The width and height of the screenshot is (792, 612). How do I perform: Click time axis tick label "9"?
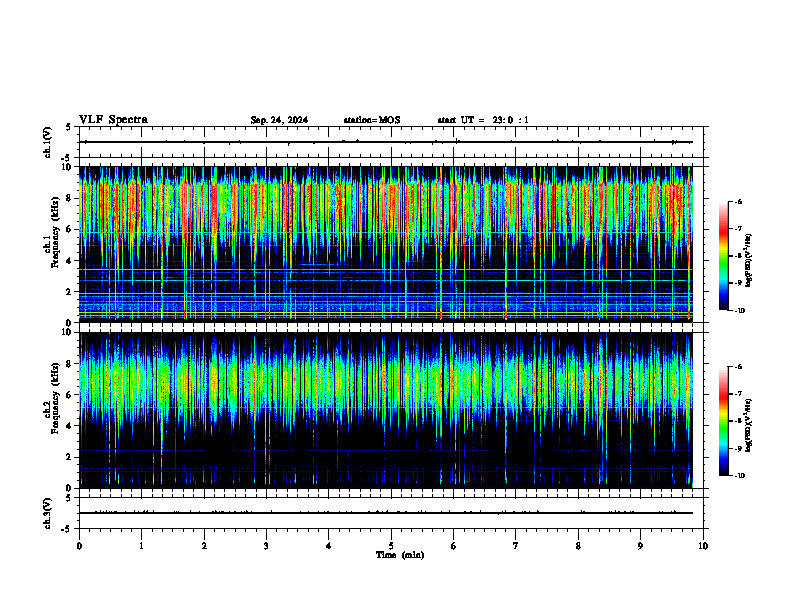[640, 546]
